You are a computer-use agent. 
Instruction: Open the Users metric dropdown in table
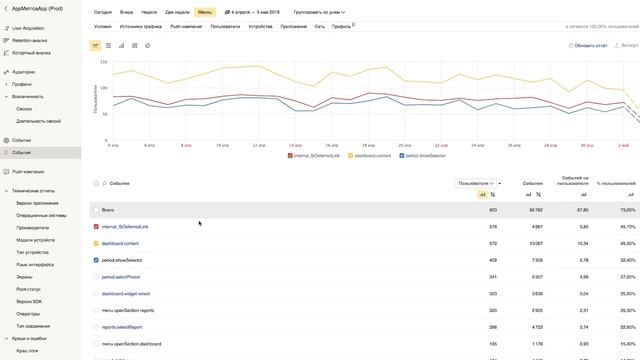point(475,183)
